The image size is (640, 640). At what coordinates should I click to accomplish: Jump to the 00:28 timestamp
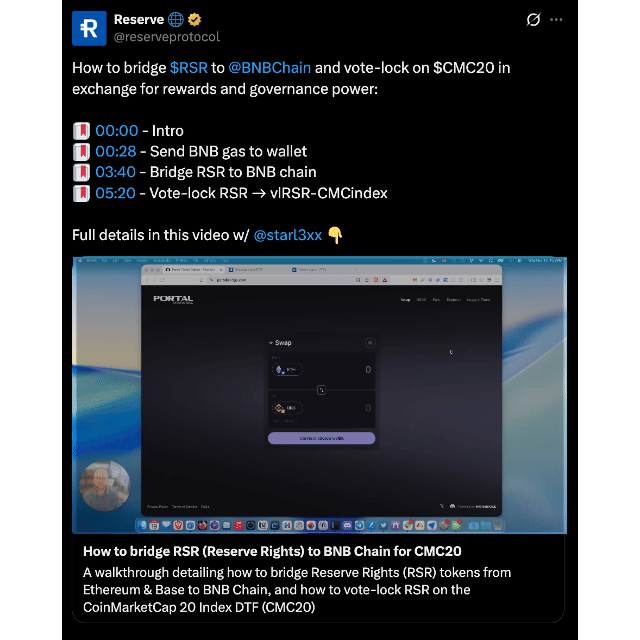(116, 151)
